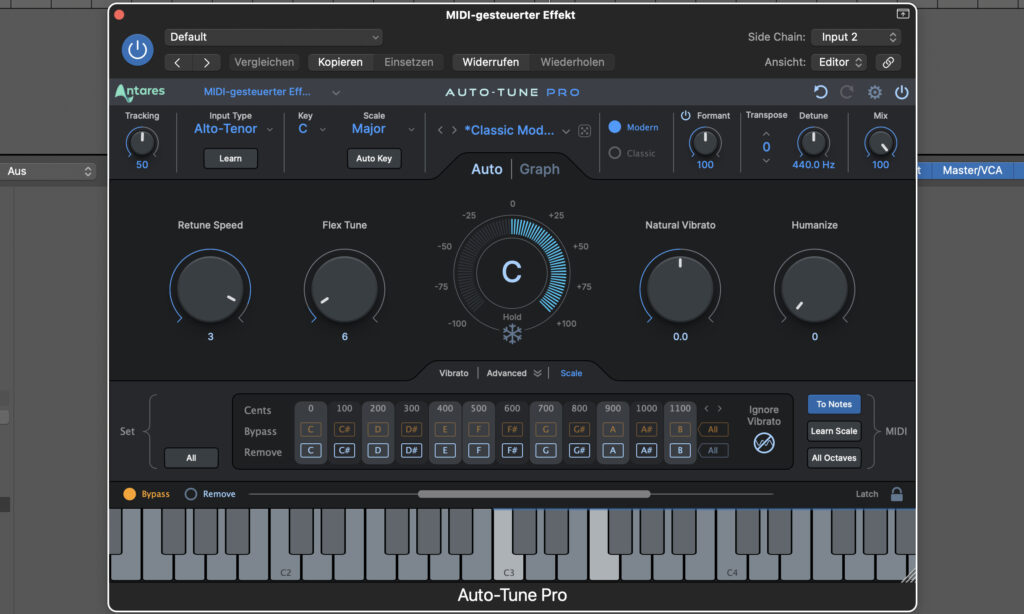The image size is (1024, 614).
Task: Click the keyboard range scrollbar
Action: coord(534,494)
